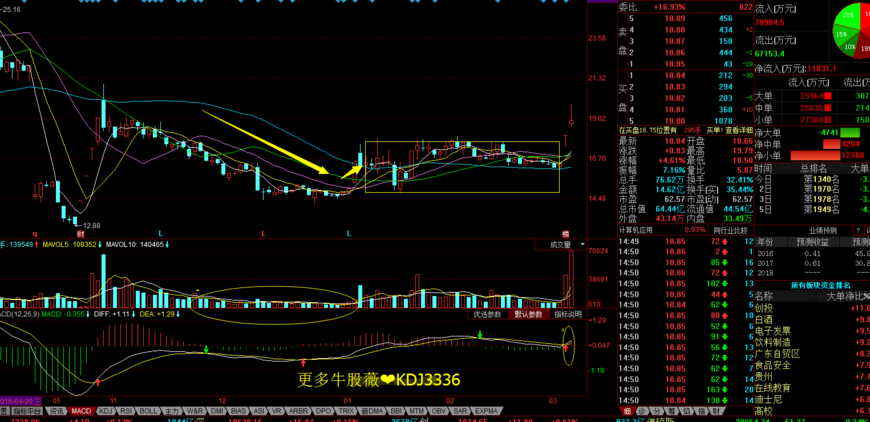Select the 新DMA indicator tab
870x422 pixels.
pos(372,411)
